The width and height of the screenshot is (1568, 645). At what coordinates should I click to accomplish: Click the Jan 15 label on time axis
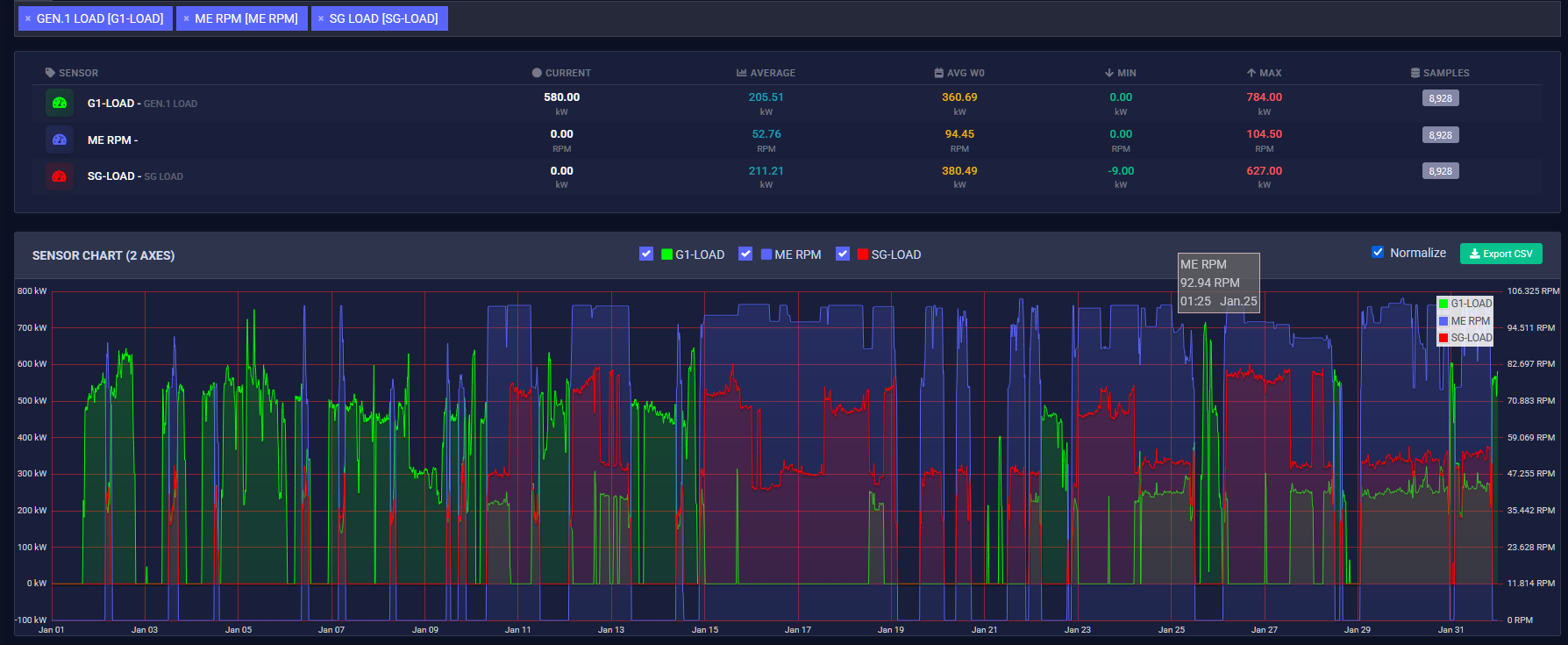(705, 629)
